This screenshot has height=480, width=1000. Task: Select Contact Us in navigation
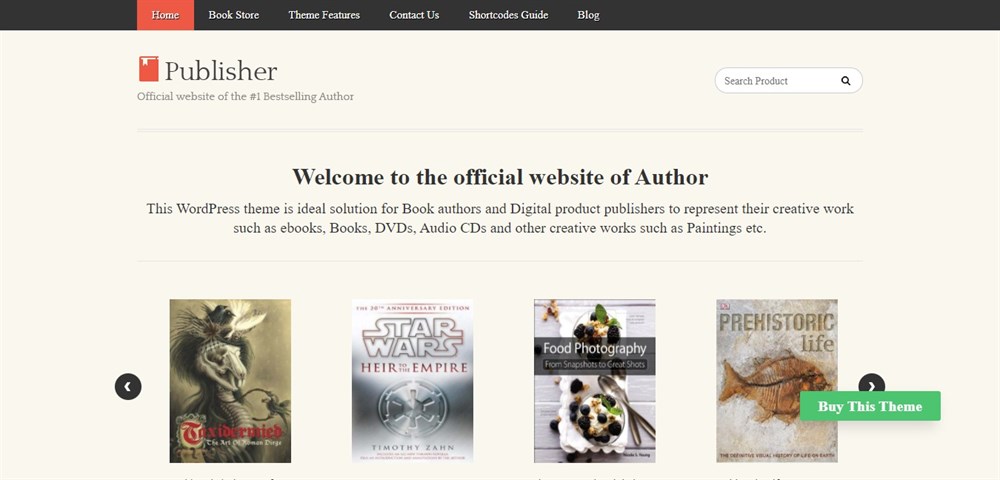(414, 15)
